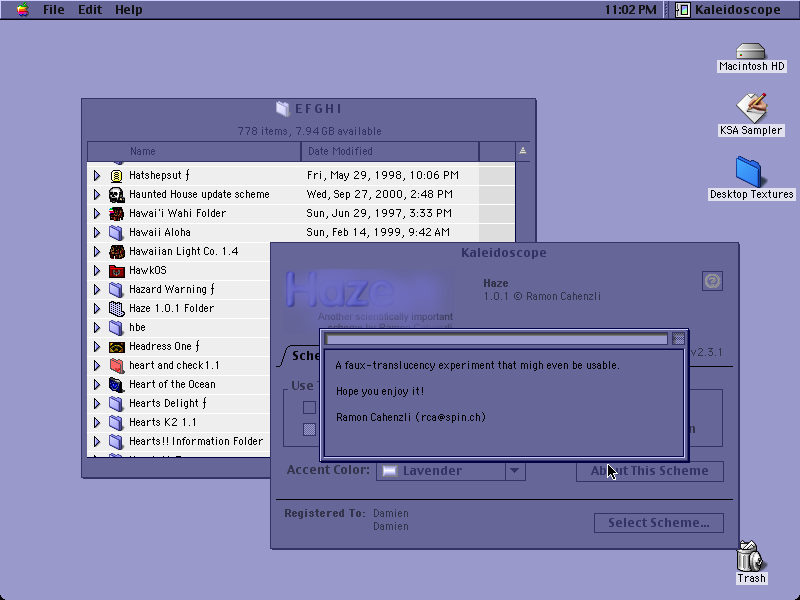Select the Hawai'i Wahi Folder icon
Screen dimensions: 800x600
tap(116, 213)
